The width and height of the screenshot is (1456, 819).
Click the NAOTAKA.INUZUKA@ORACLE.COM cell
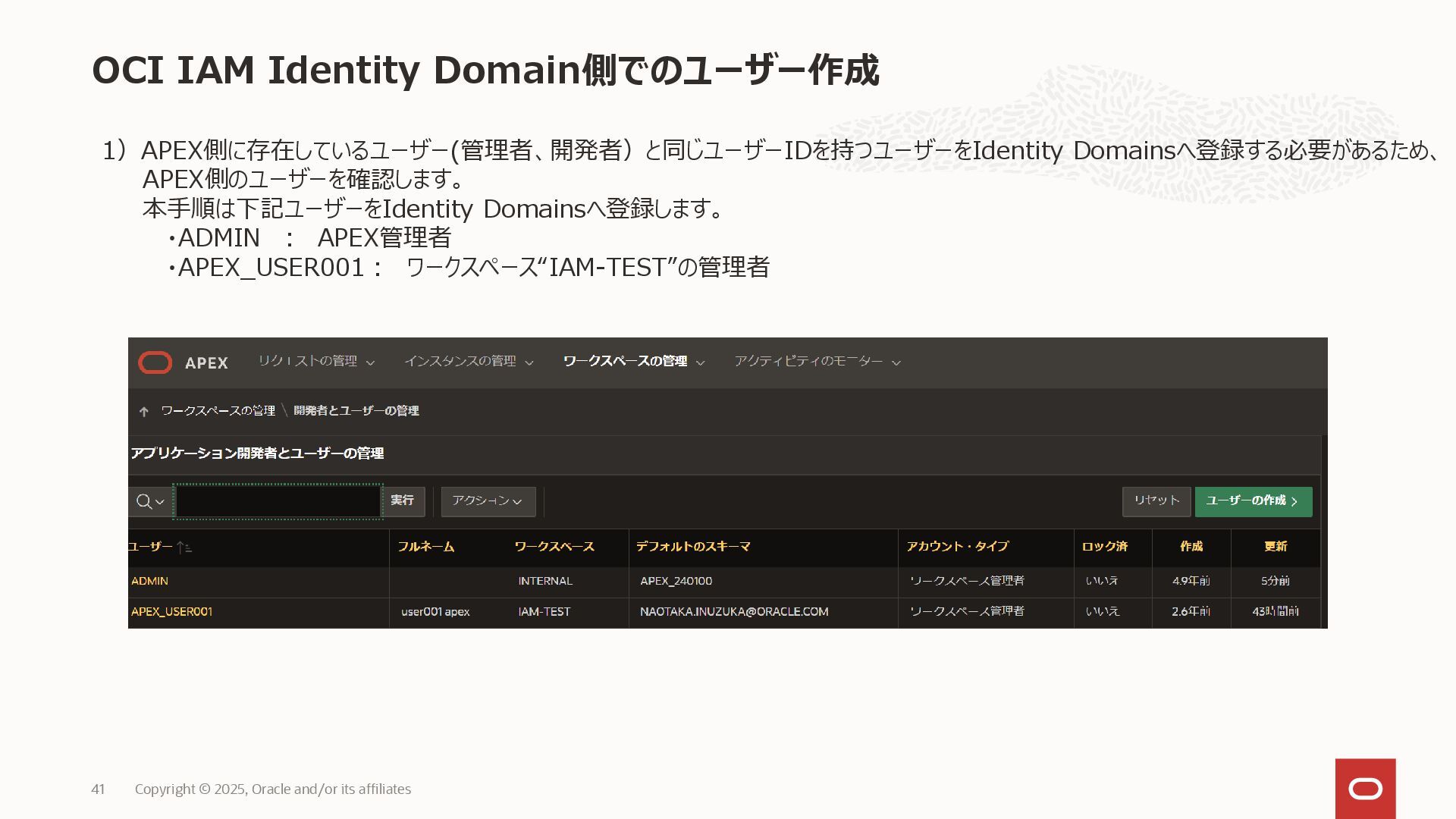tap(734, 611)
